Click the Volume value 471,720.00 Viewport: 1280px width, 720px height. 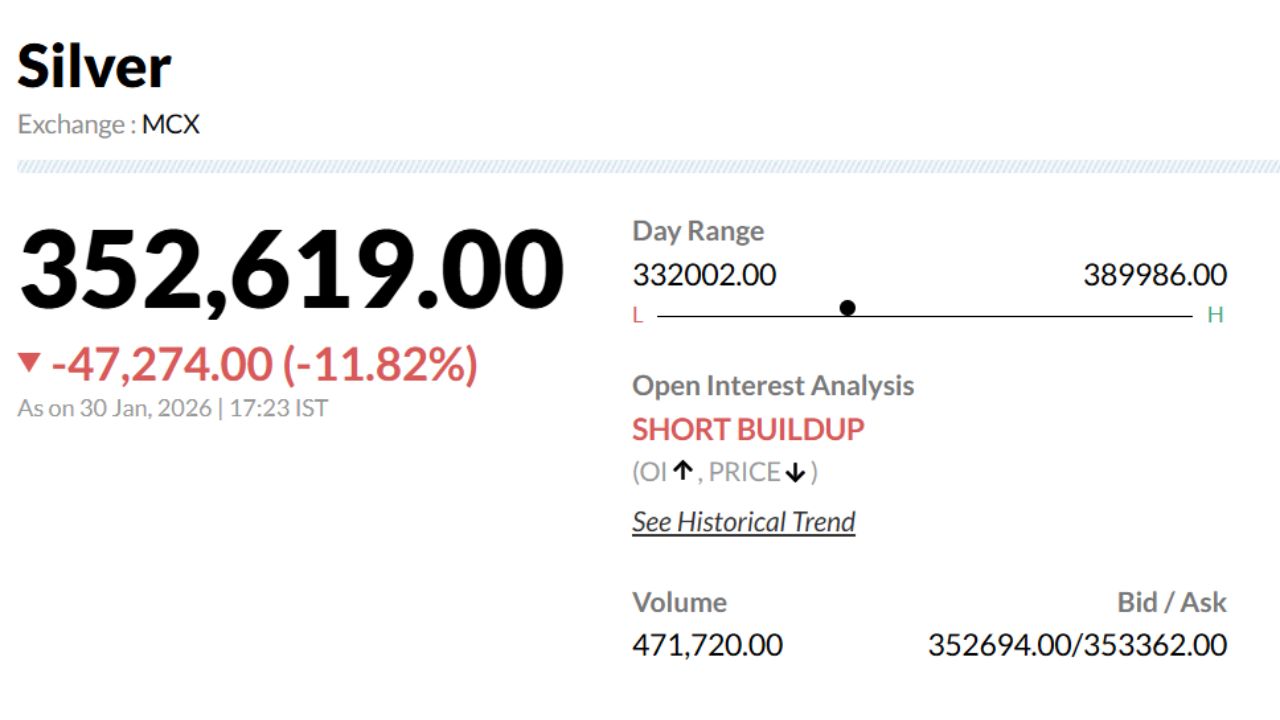point(707,645)
